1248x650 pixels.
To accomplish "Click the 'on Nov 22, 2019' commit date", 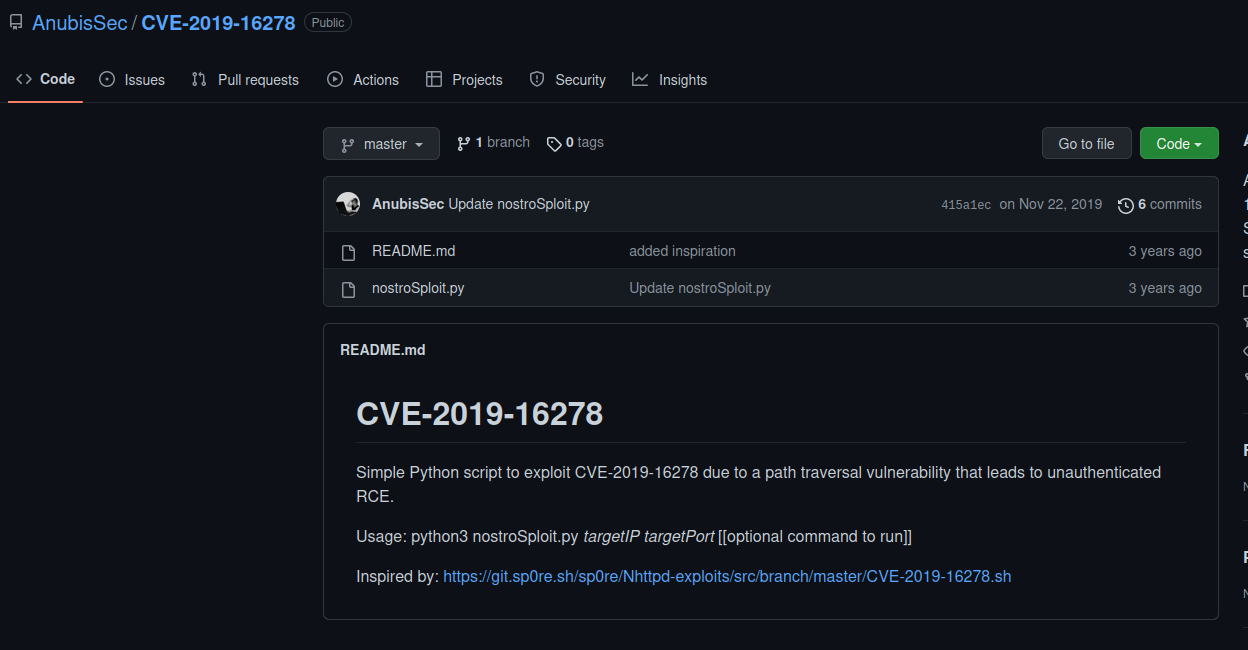I will [x=1051, y=204].
